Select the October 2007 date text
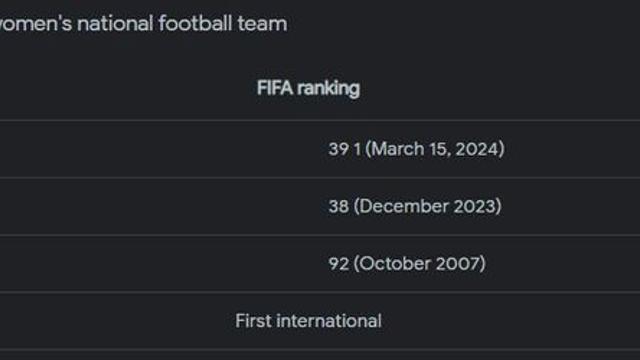 coord(420,263)
